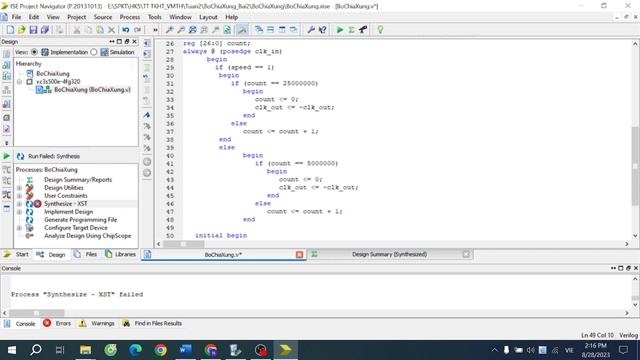
Task: Click the console horizontal scrollbar thumb
Action: pyautogui.click(x=37, y=313)
